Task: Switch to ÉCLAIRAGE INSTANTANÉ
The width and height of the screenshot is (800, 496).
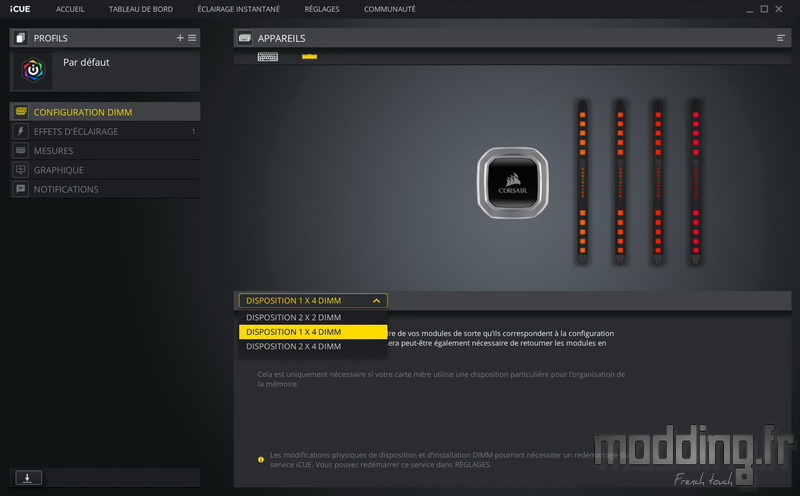Action: point(239,9)
